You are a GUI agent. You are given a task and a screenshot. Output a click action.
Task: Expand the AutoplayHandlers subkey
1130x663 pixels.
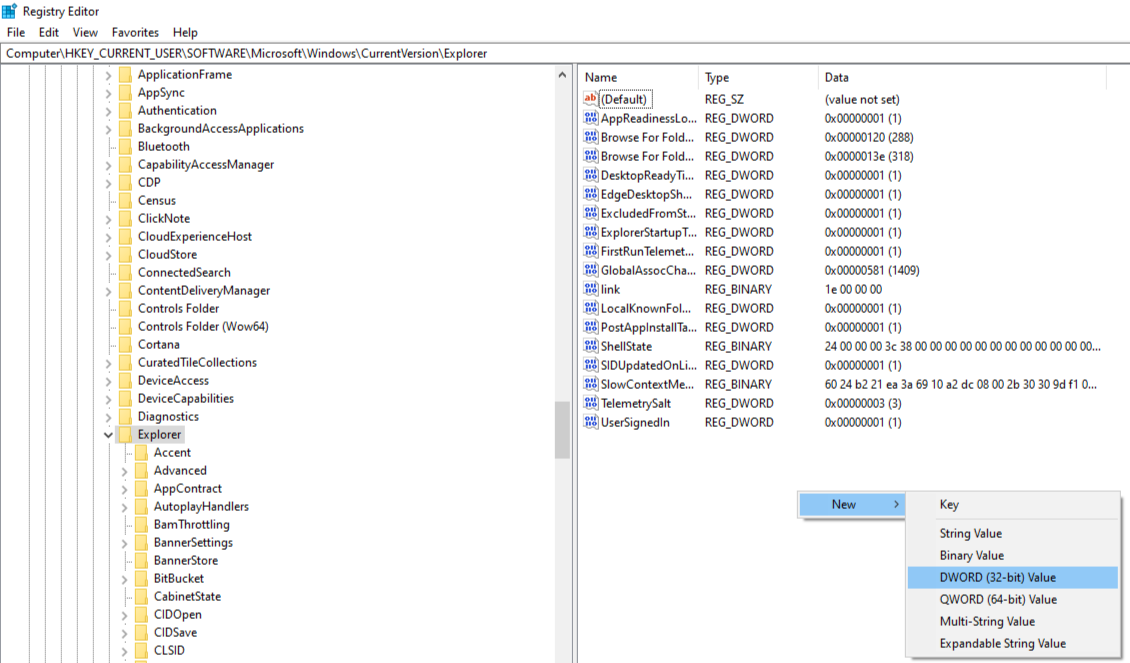click(x=124, y=507)
